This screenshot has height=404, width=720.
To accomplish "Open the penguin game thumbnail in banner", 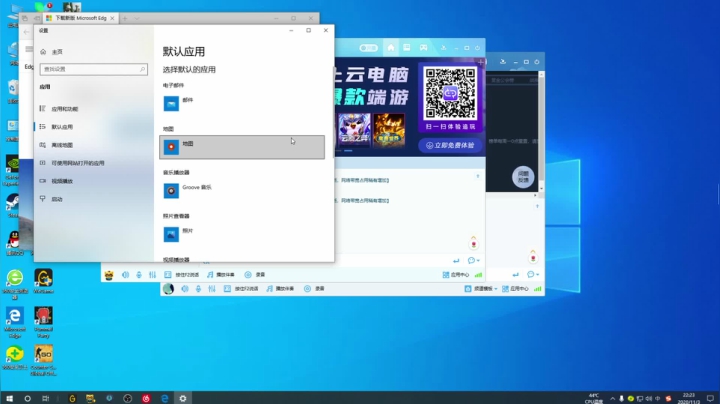I will tap(354, 130).
